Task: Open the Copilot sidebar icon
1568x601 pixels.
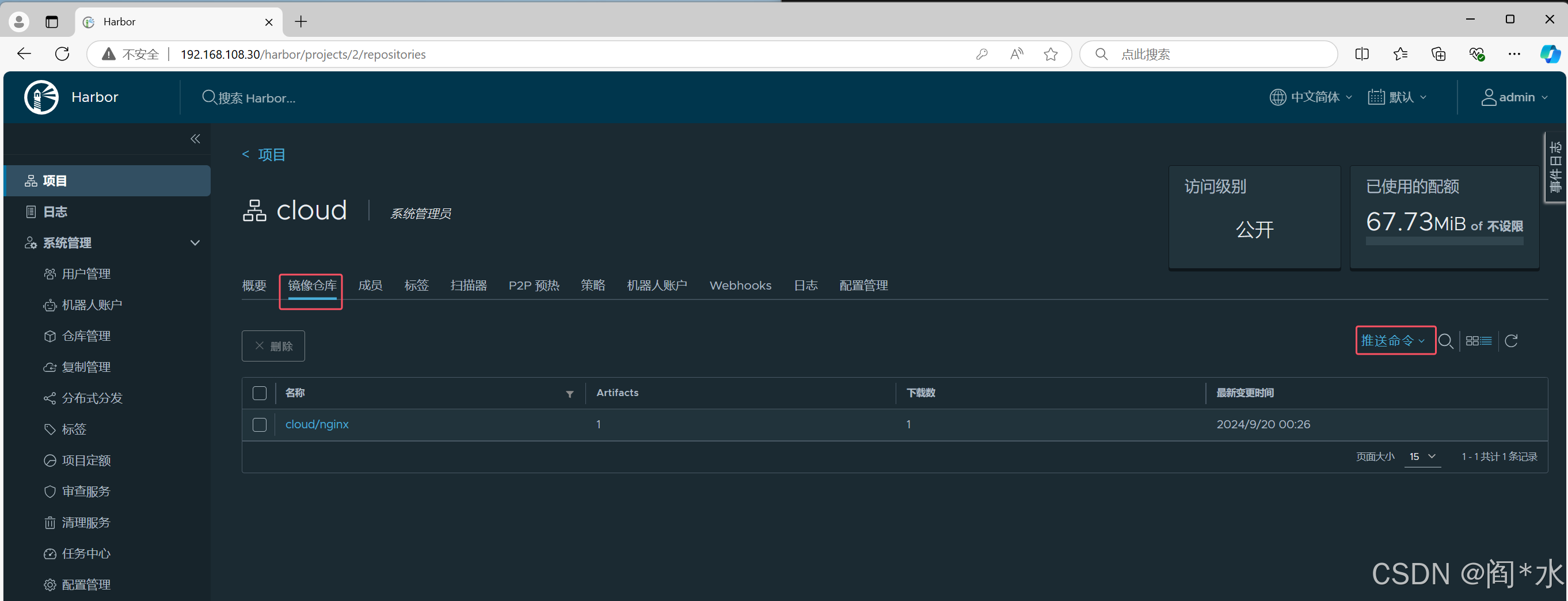Action: (x=1550, y=54)
